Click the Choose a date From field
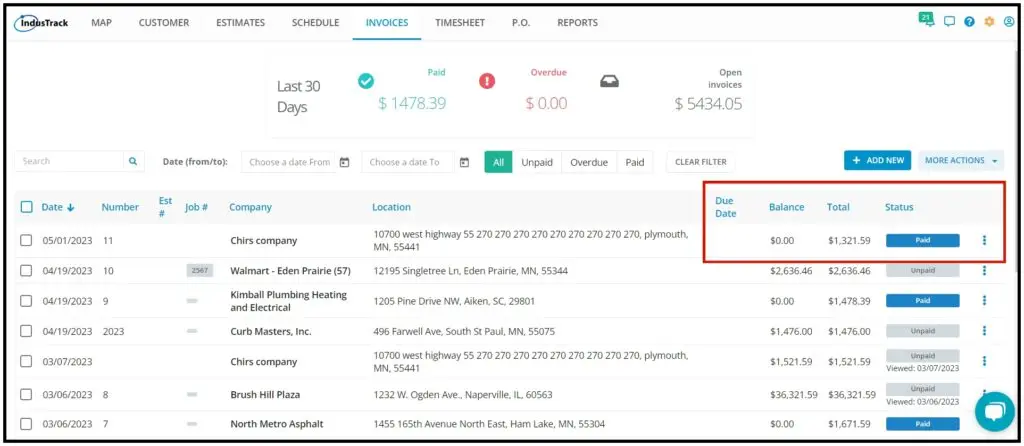 [288, 162]
